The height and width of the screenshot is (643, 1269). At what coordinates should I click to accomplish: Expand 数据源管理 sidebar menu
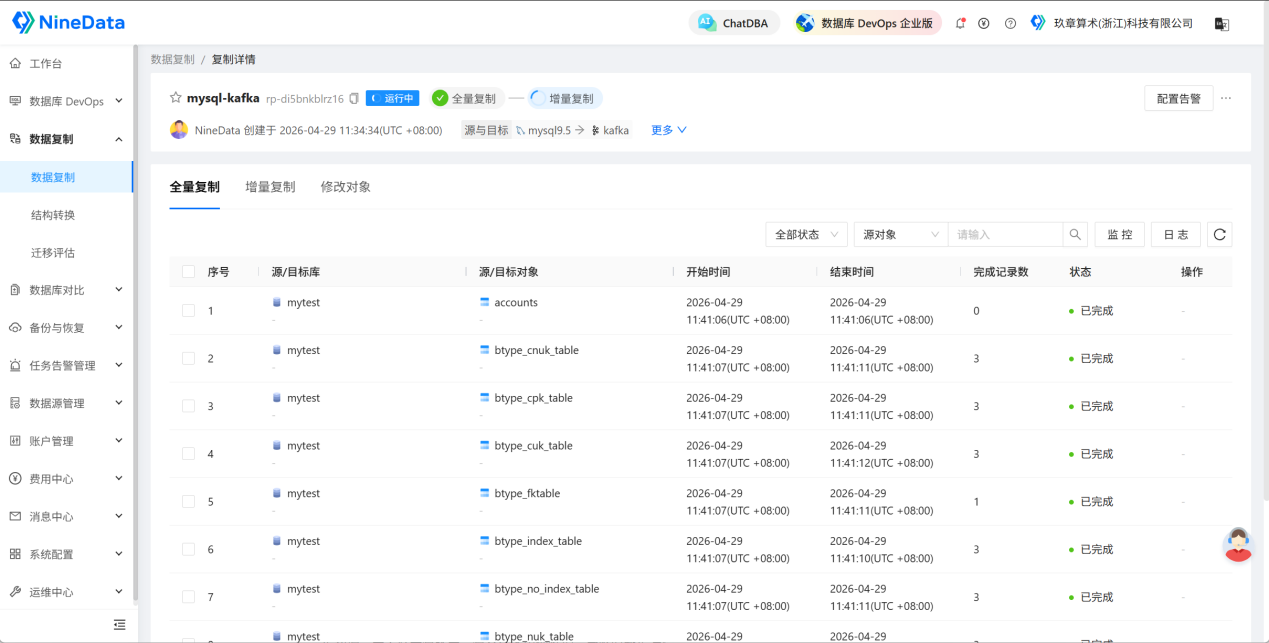click(x=66, y=403)
